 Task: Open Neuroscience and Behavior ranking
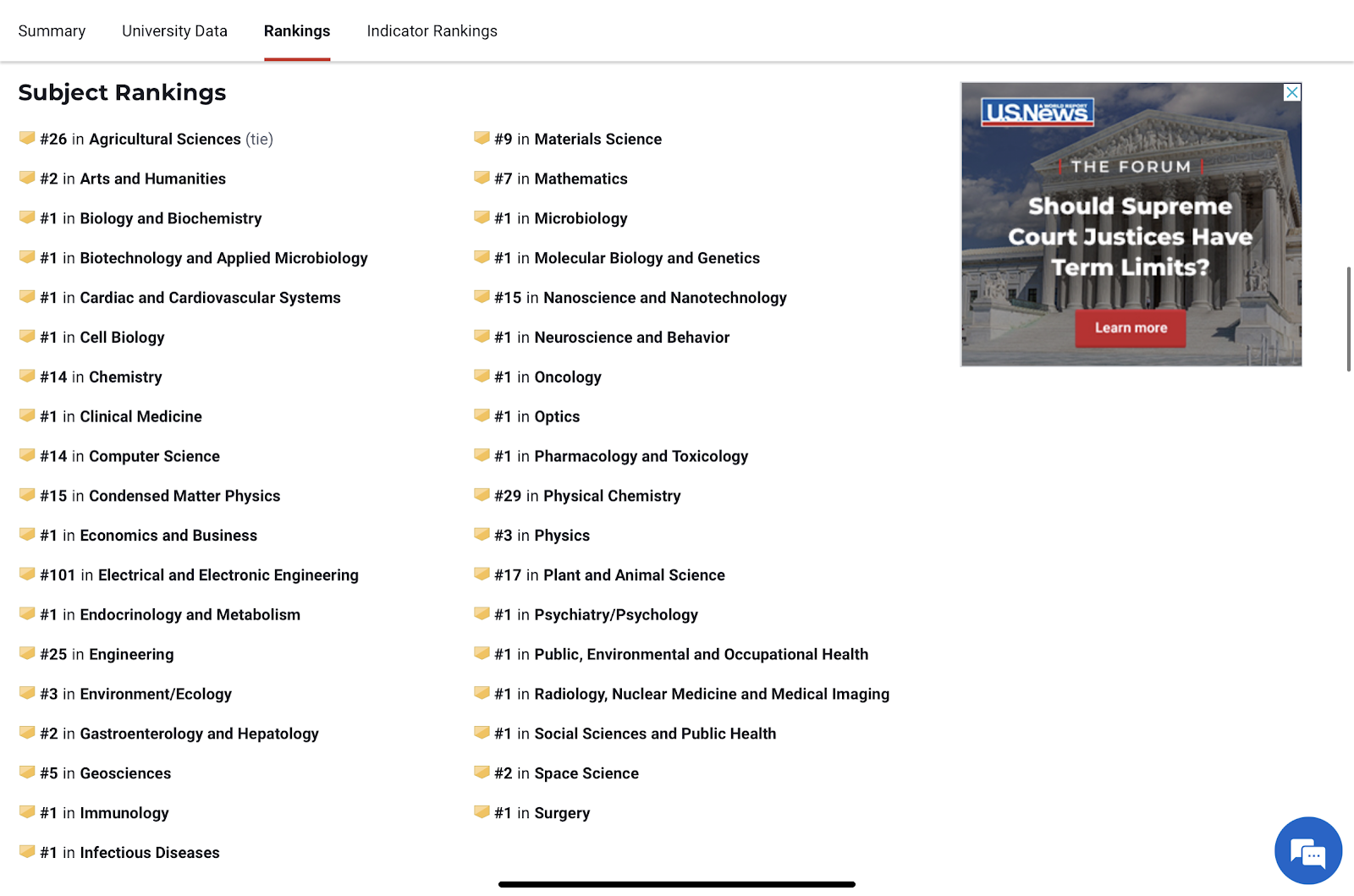tap(632, 338)
